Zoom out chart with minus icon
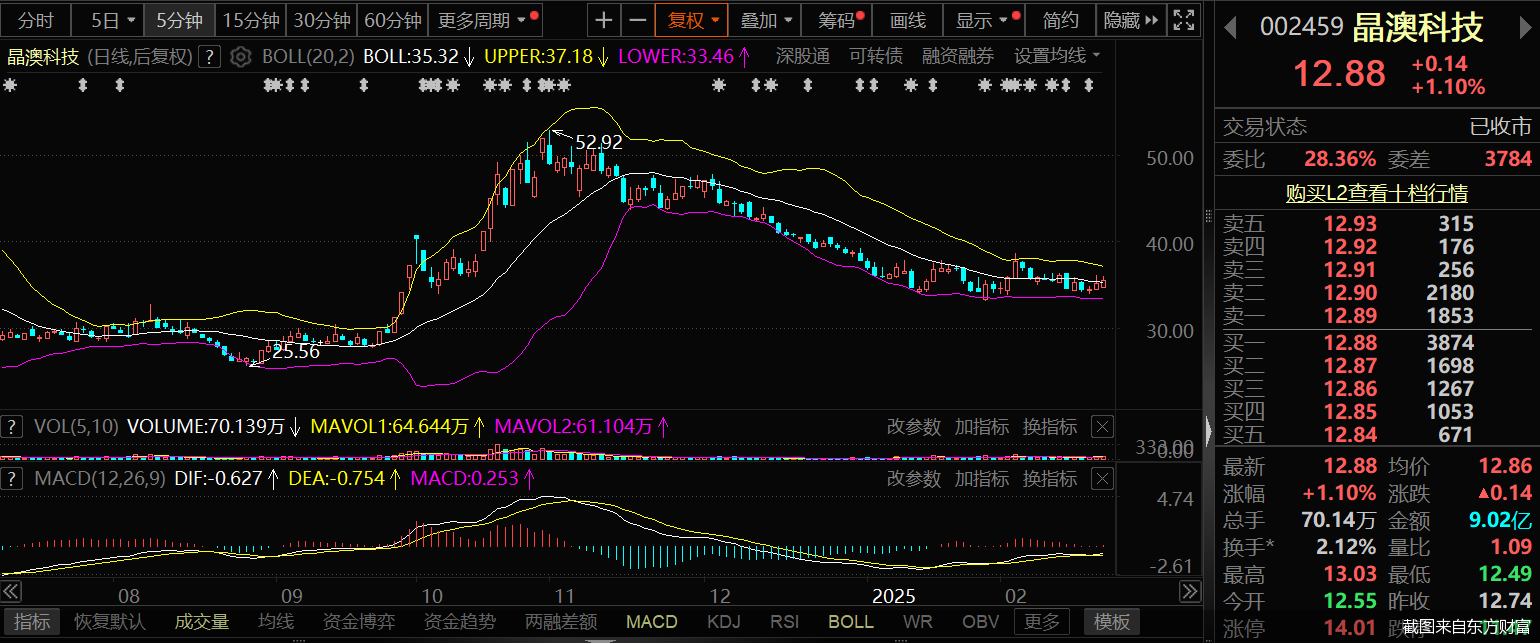1540x643 pixels. pyautogui.click(x=636, y=20)
